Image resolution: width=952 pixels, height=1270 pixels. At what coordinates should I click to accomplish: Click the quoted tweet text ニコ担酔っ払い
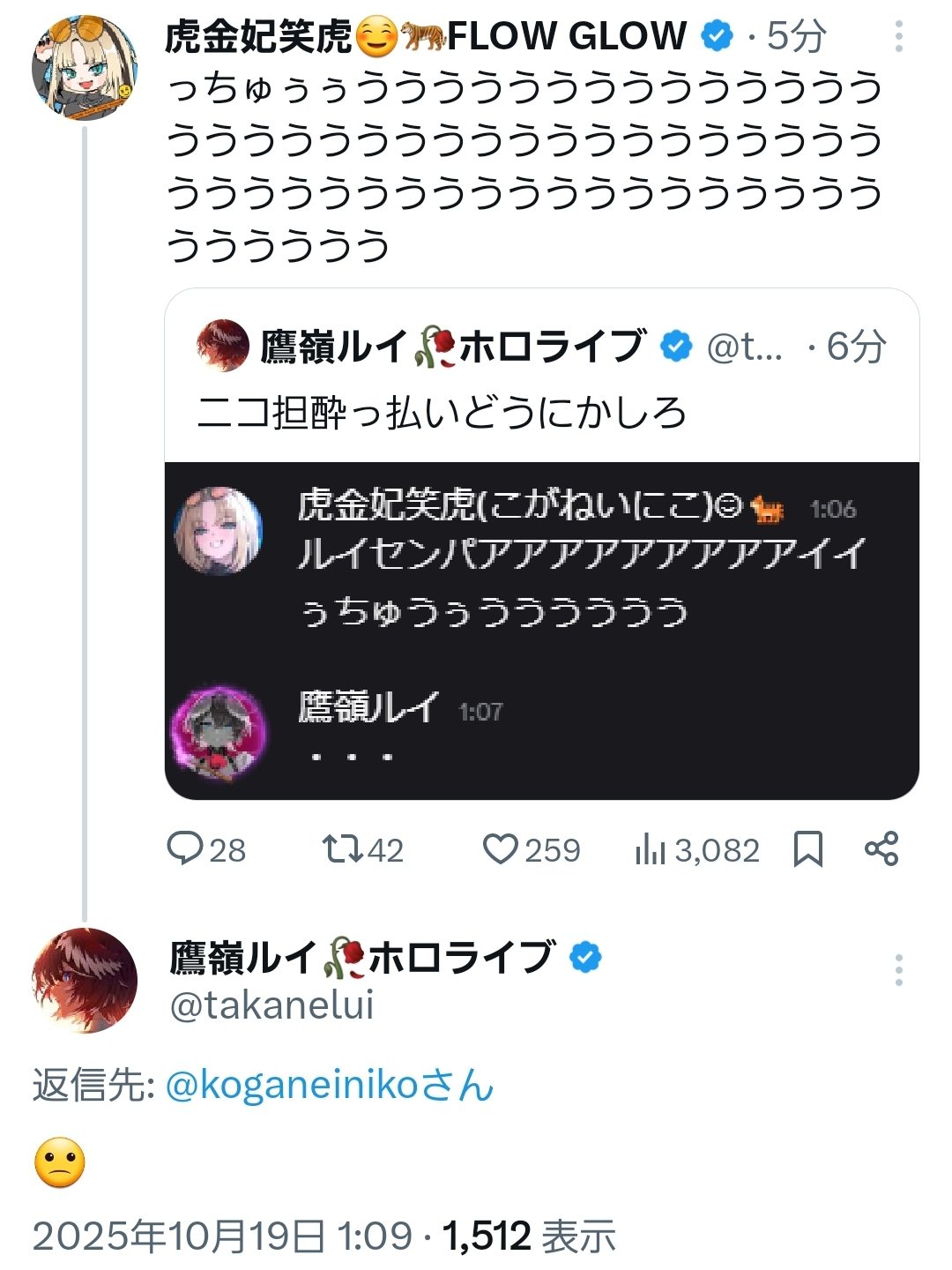[x=441, y=412]
